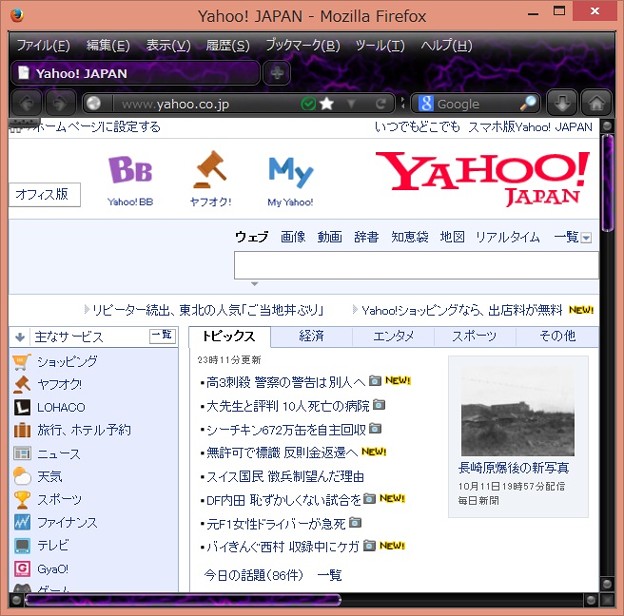The width and height of the screenshot is (624, 616).
Task: Open the ファイル(F) menu
Action: pos(43,45)
